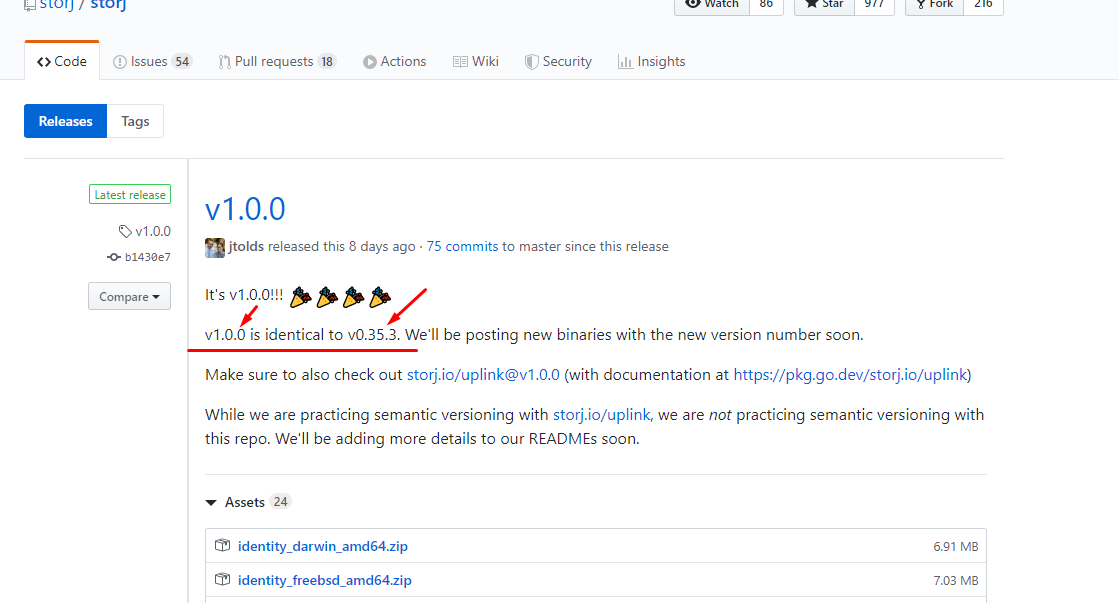Click the commit icon beside b1430e7

point(114,257)
